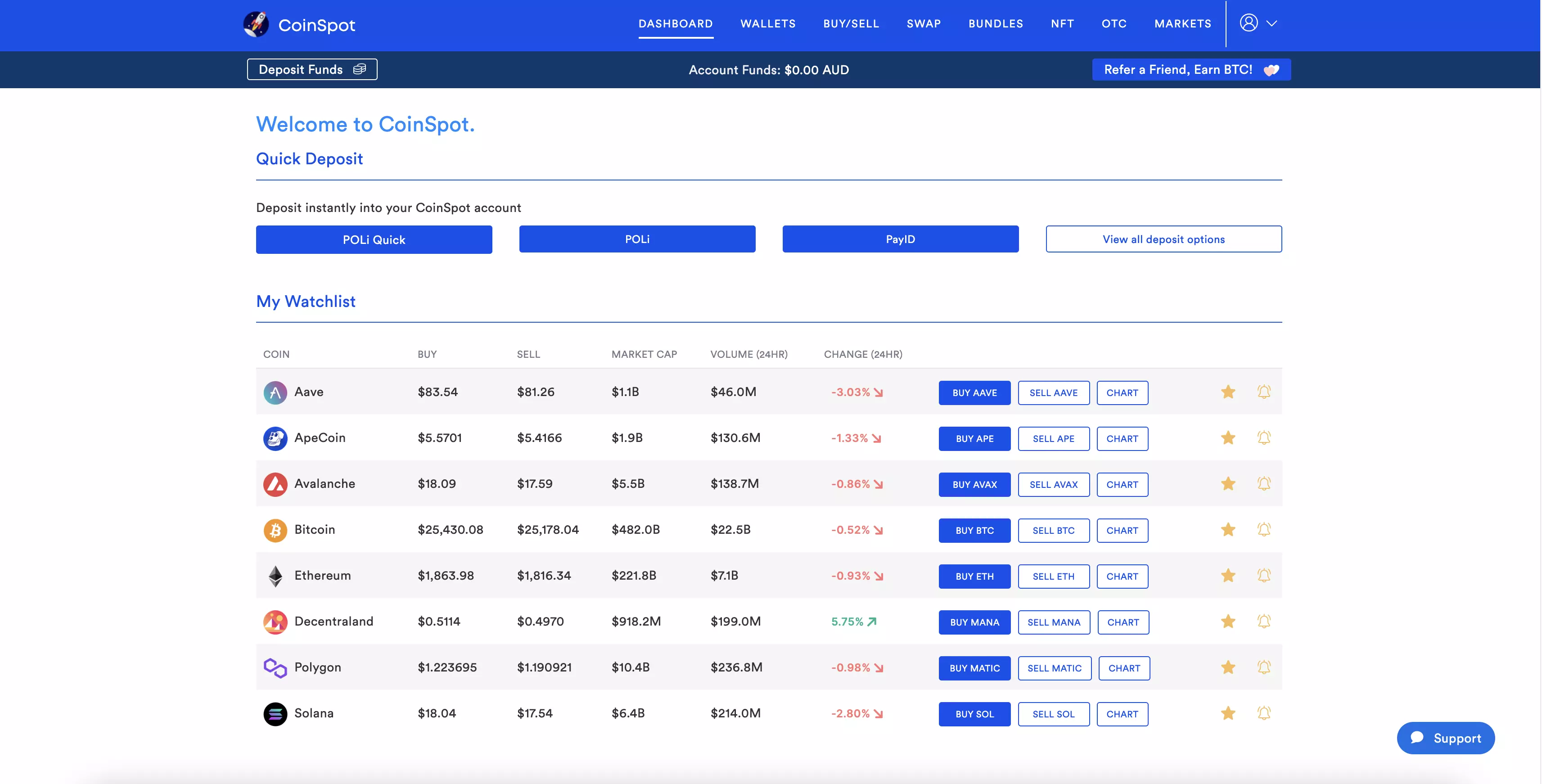This screenshot has height=784, width=1542.
Task: Expand the account menu chevron
Action: 1272,23
